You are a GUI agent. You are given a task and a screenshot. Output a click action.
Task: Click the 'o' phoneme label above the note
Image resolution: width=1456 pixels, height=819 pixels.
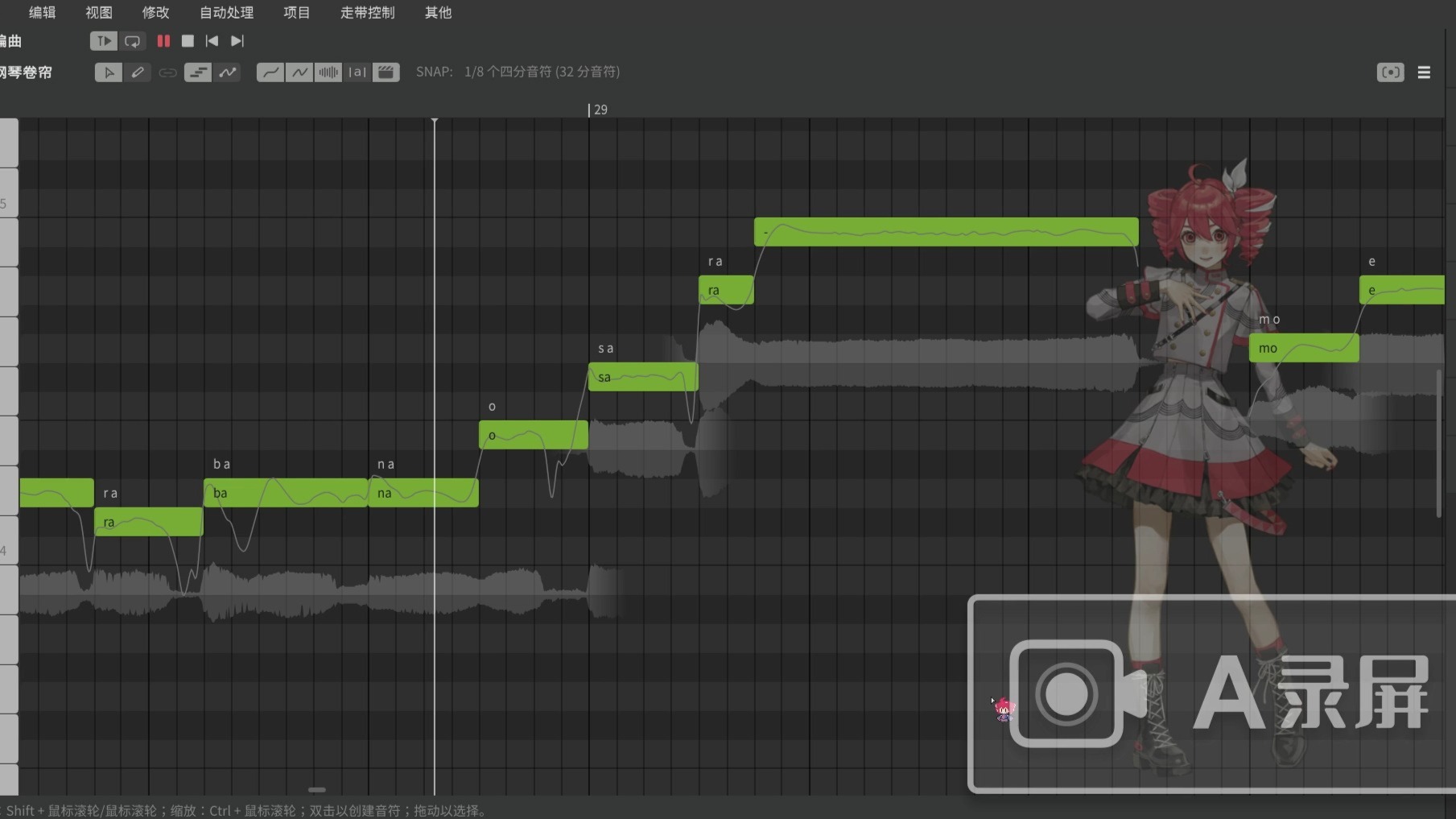tap(492, 407)
